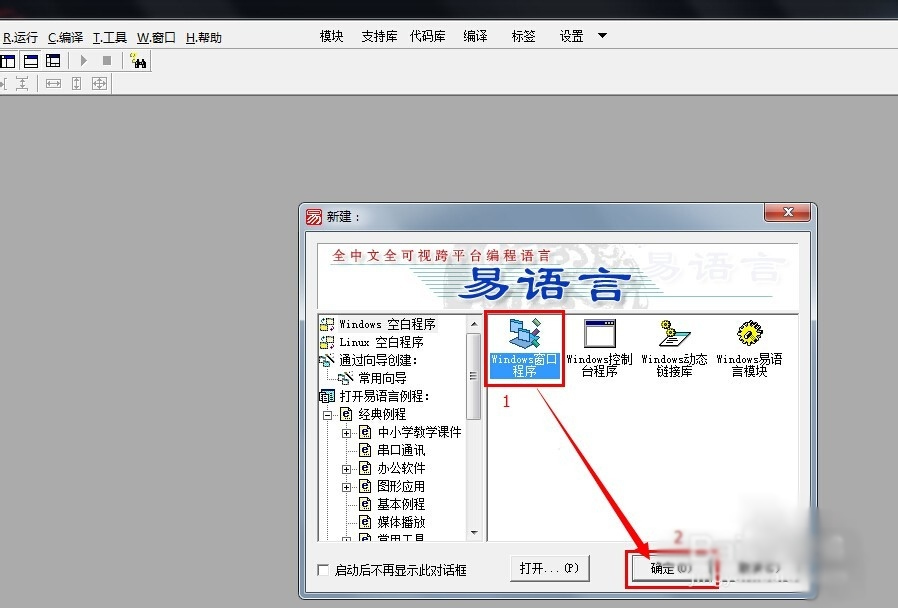Open the W.窗口 menu
Screen dimensions: 898x608
pos(156,38)
